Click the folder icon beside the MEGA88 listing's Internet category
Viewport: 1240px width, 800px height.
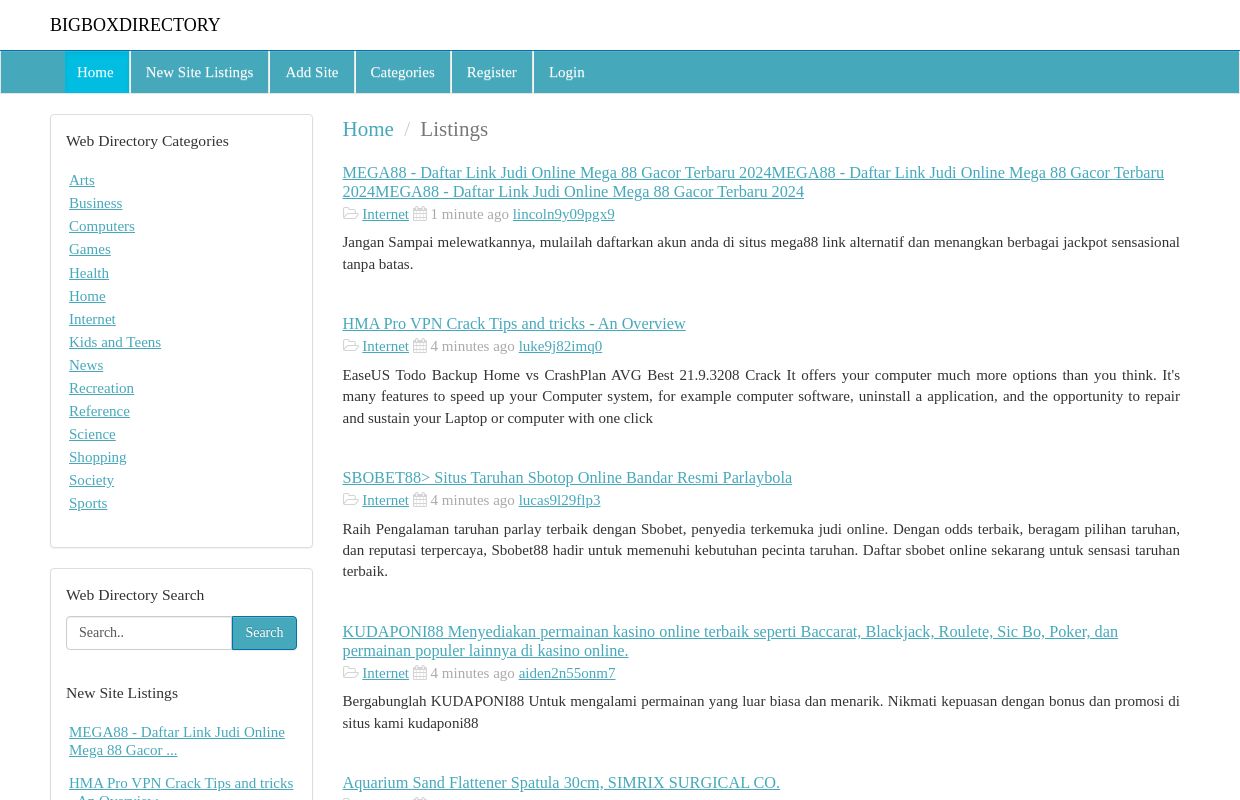(350, 214)
